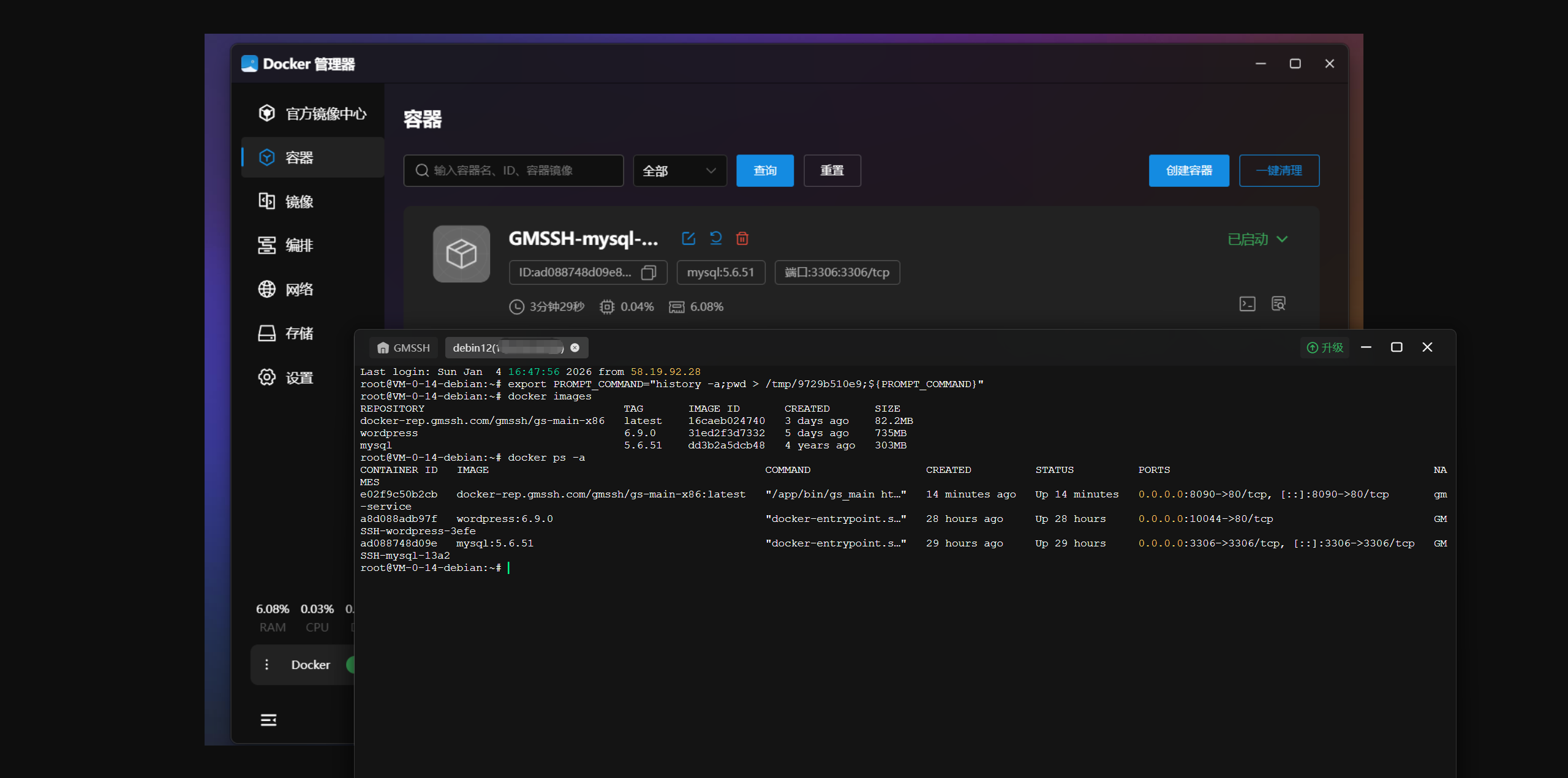Open container logs search icon

coord(1278,304)
